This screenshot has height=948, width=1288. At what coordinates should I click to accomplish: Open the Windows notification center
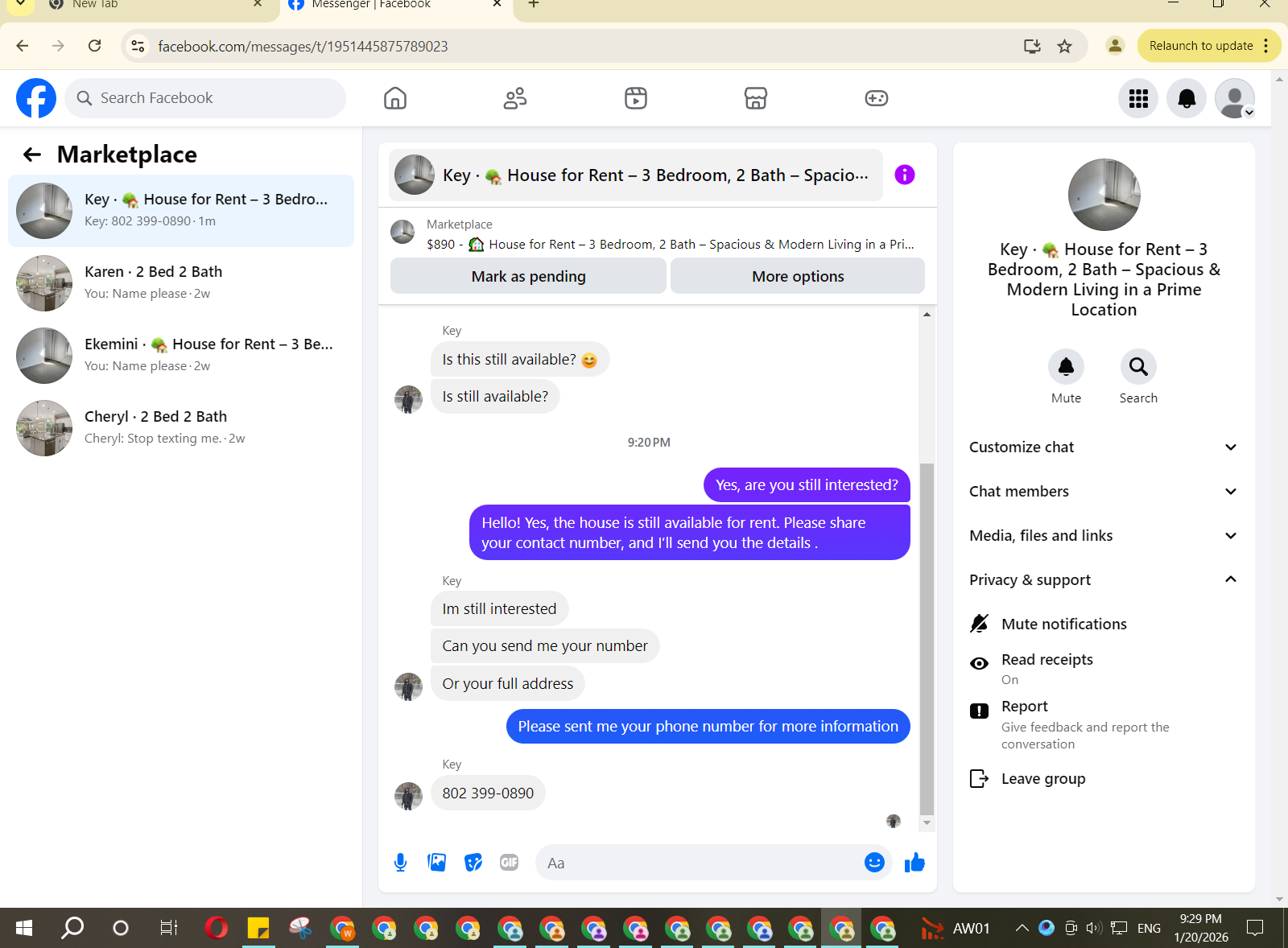tap(1254, 928)
